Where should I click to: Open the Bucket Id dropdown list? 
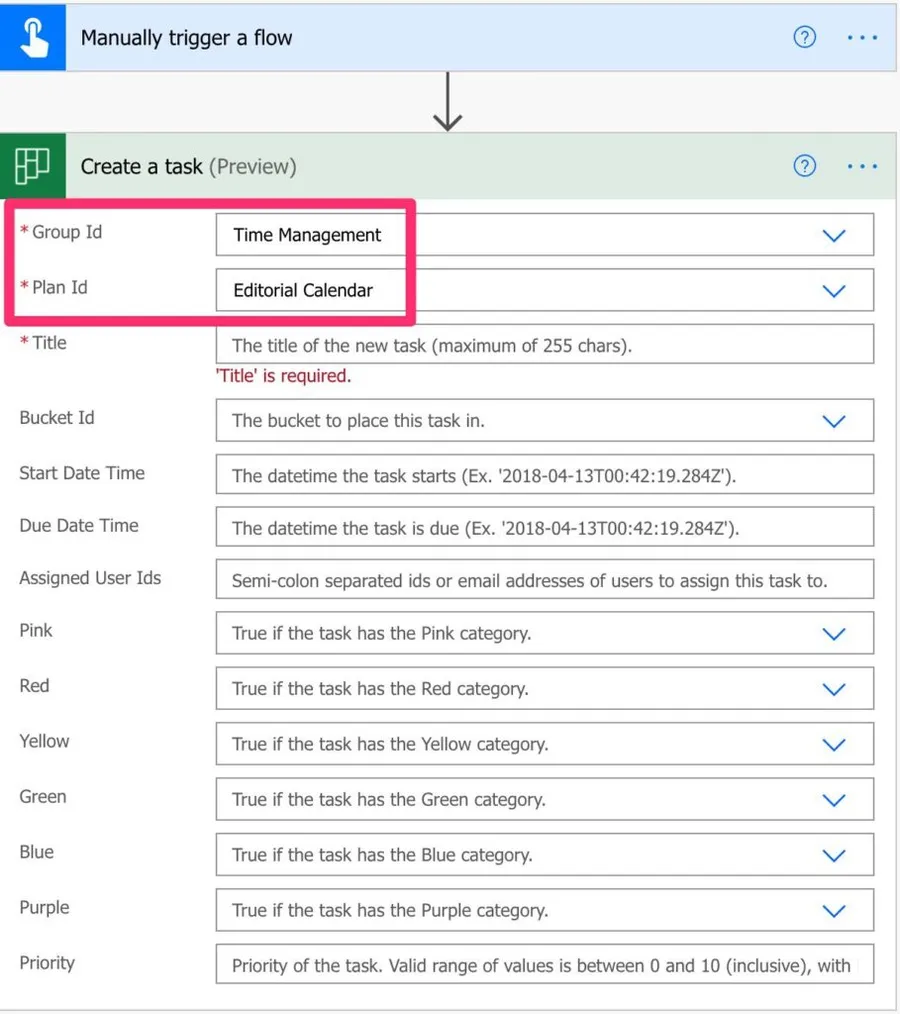click(x=833, y=421)
